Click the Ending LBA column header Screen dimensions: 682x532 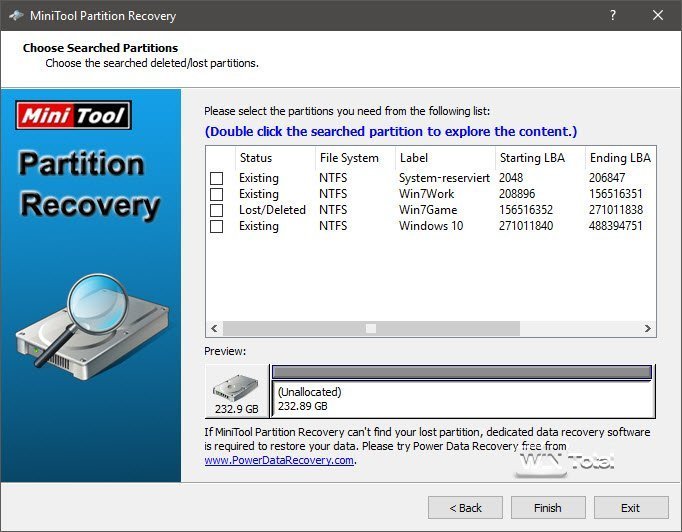click(620, 158)
